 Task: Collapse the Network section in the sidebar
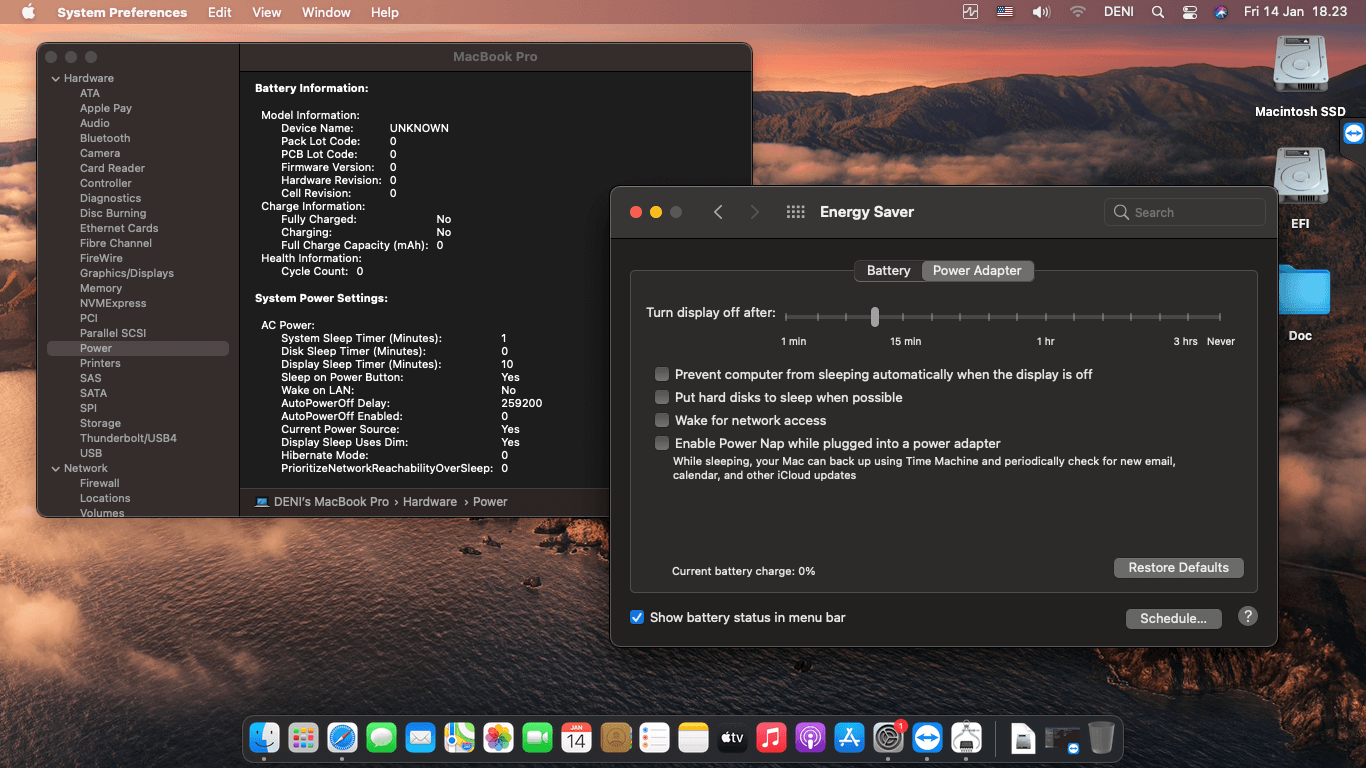(x=55, y=468)
